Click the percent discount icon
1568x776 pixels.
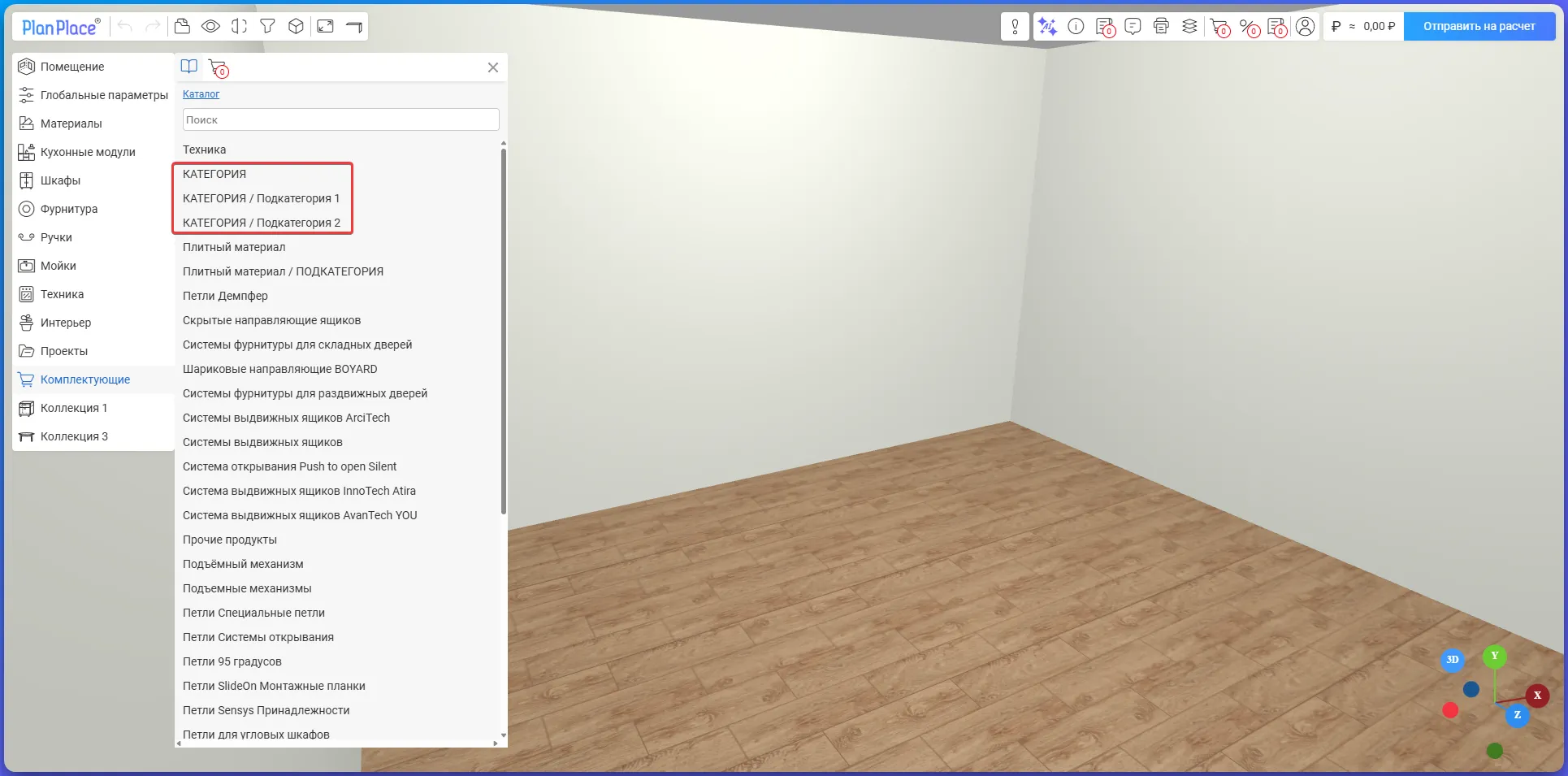1250,28
